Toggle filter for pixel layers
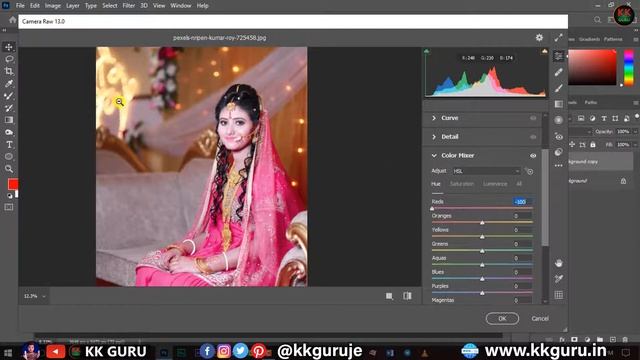The height and width of the screenshot is (360, 640). point(581,118)
